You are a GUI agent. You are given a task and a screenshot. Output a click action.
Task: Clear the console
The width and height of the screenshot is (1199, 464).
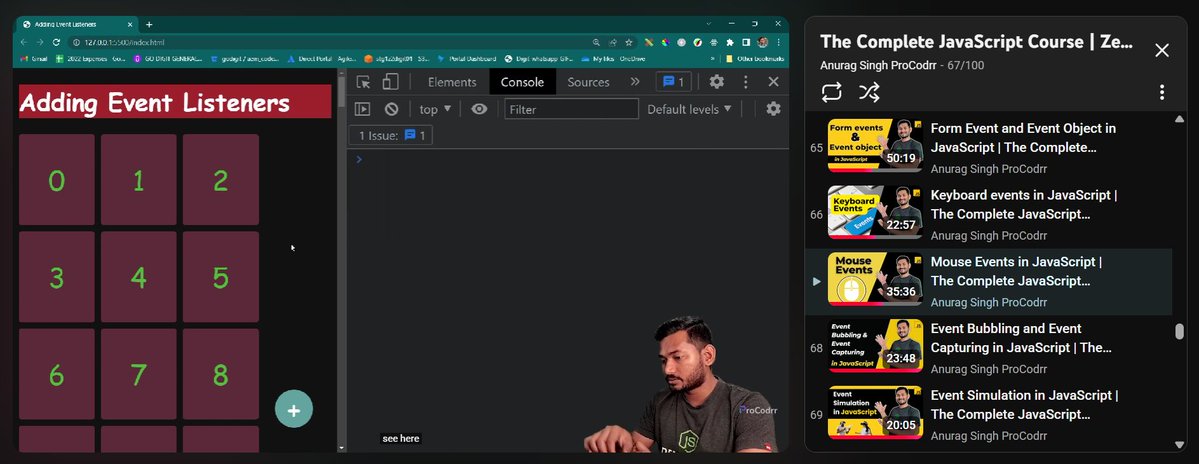[x=392, y=109]
